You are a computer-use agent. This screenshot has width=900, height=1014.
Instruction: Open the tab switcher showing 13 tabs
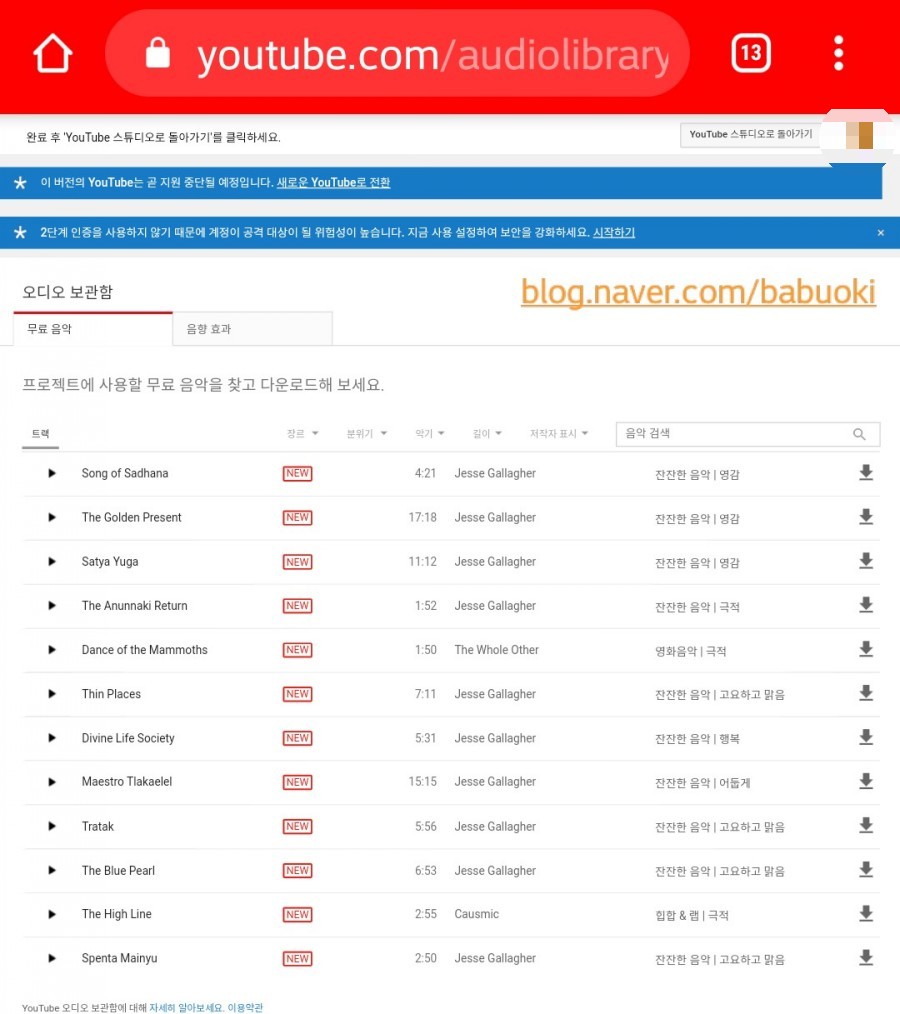tap(751, 52)
